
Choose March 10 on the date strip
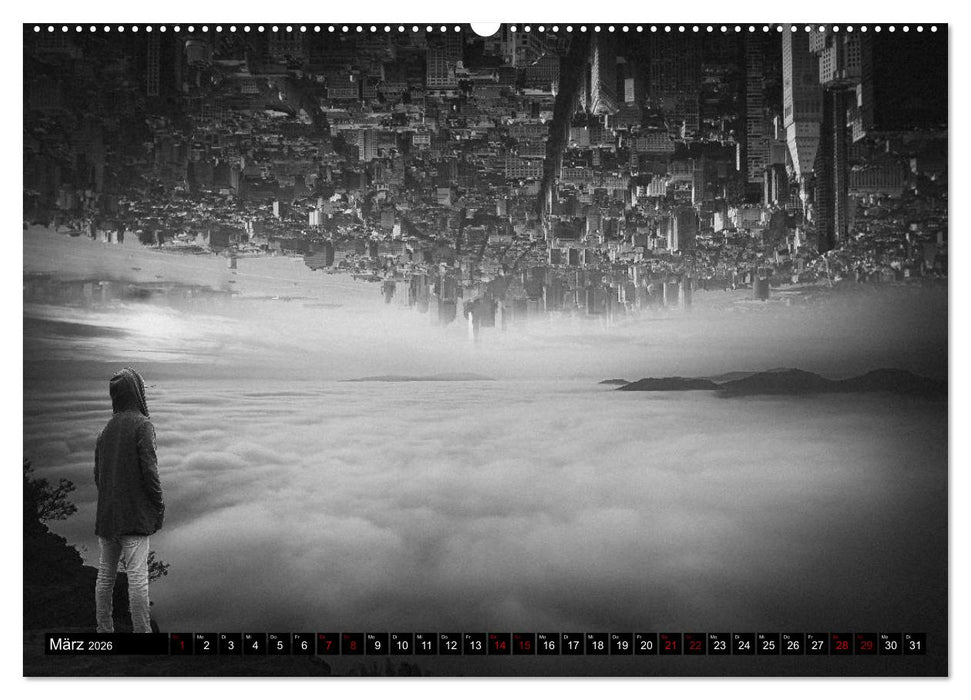[x=401, y=645]
